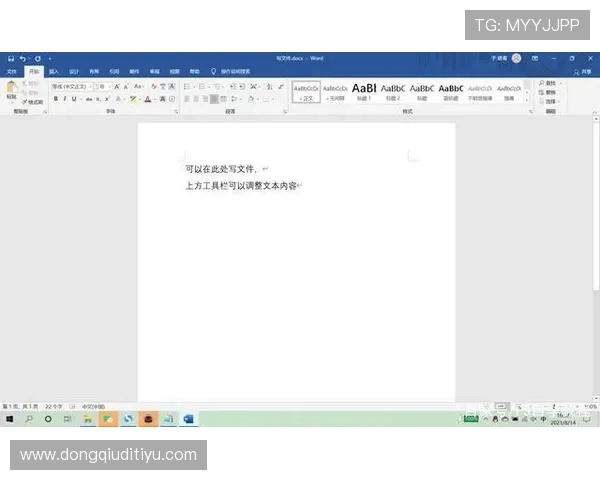Image resolution: width=600 pixels, height=480 pixels.
Task: Switch to the 布局 (Layout) tab
Action: 94,72
